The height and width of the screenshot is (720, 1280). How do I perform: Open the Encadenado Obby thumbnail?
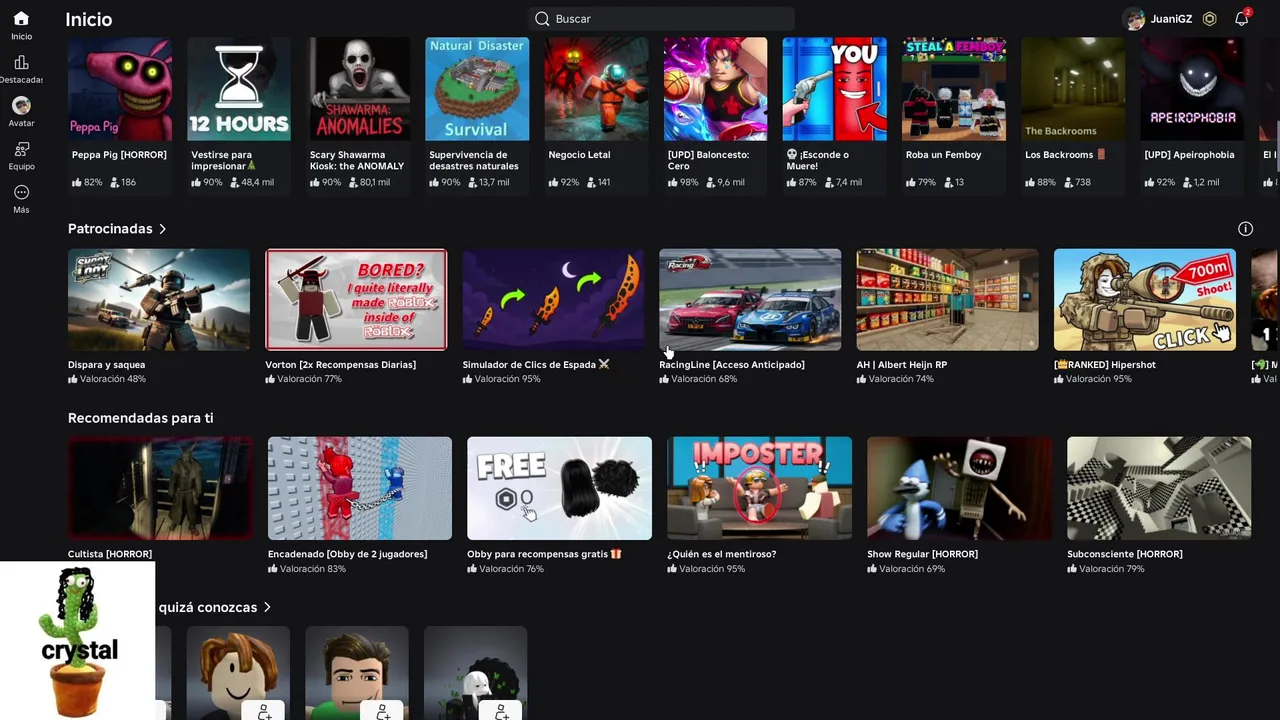[360, 488]
